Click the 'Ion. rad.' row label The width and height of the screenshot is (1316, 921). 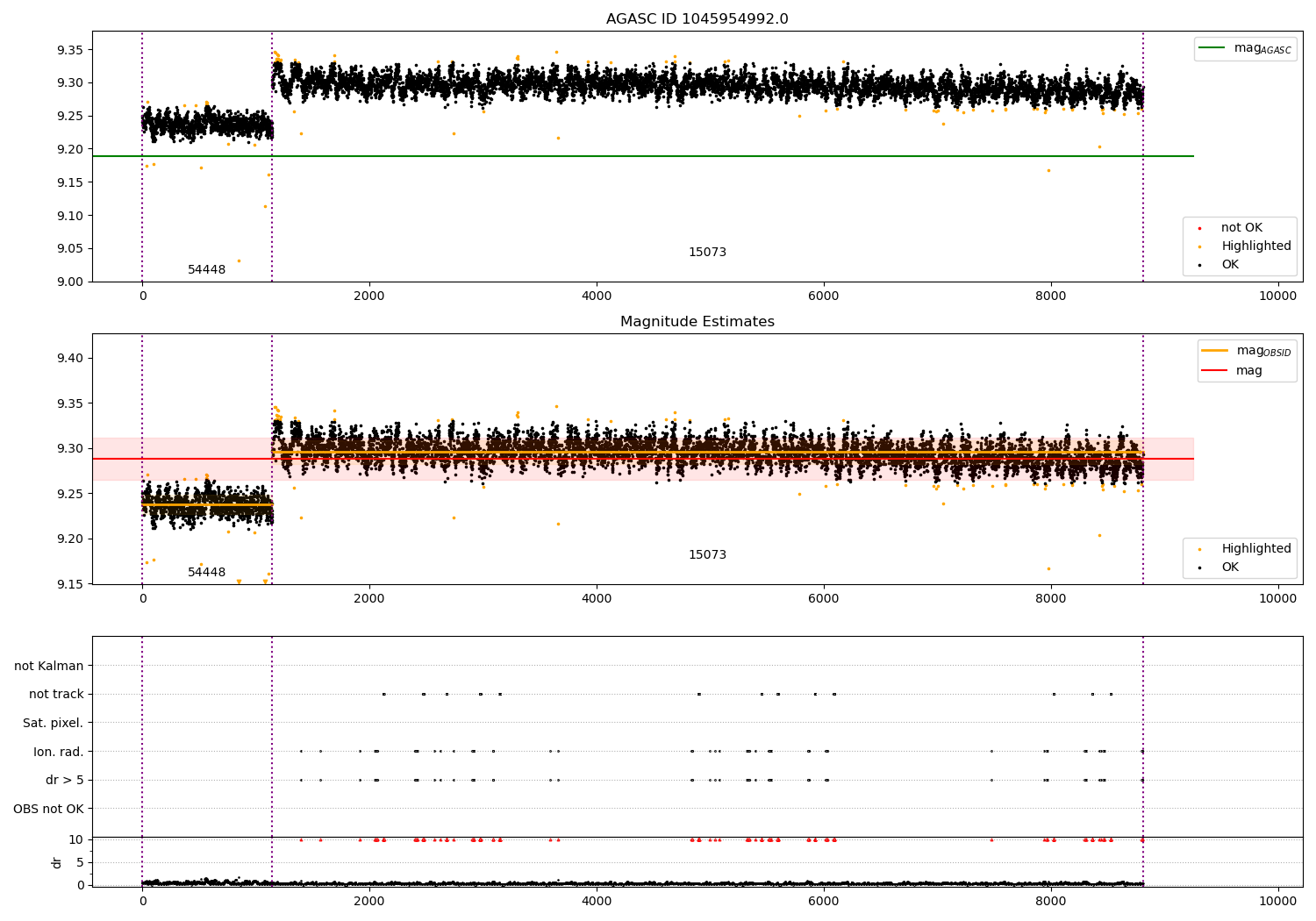click(59, 752)
